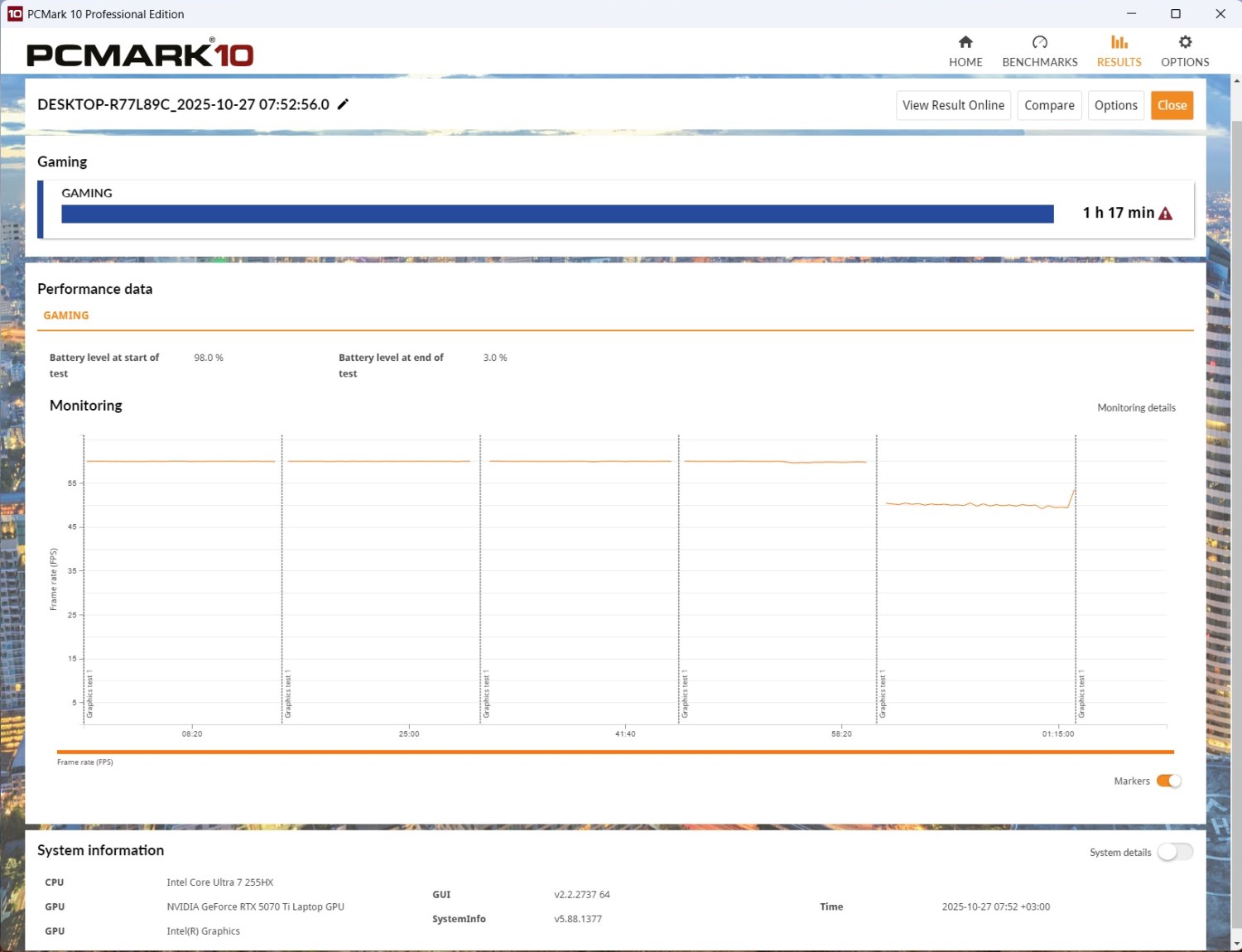Click the pencil icon to rename the result
The width and height of the screenshot is (1242, 952).
coord(343,104)
